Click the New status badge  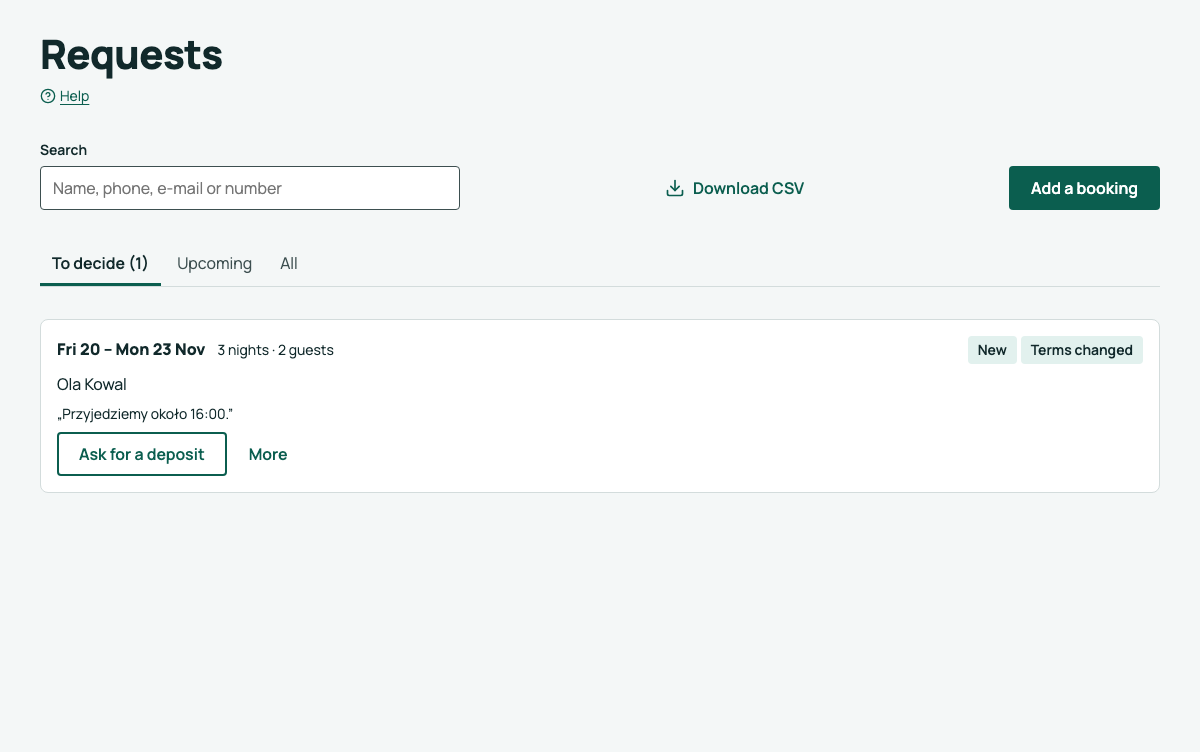click(992, 350)
